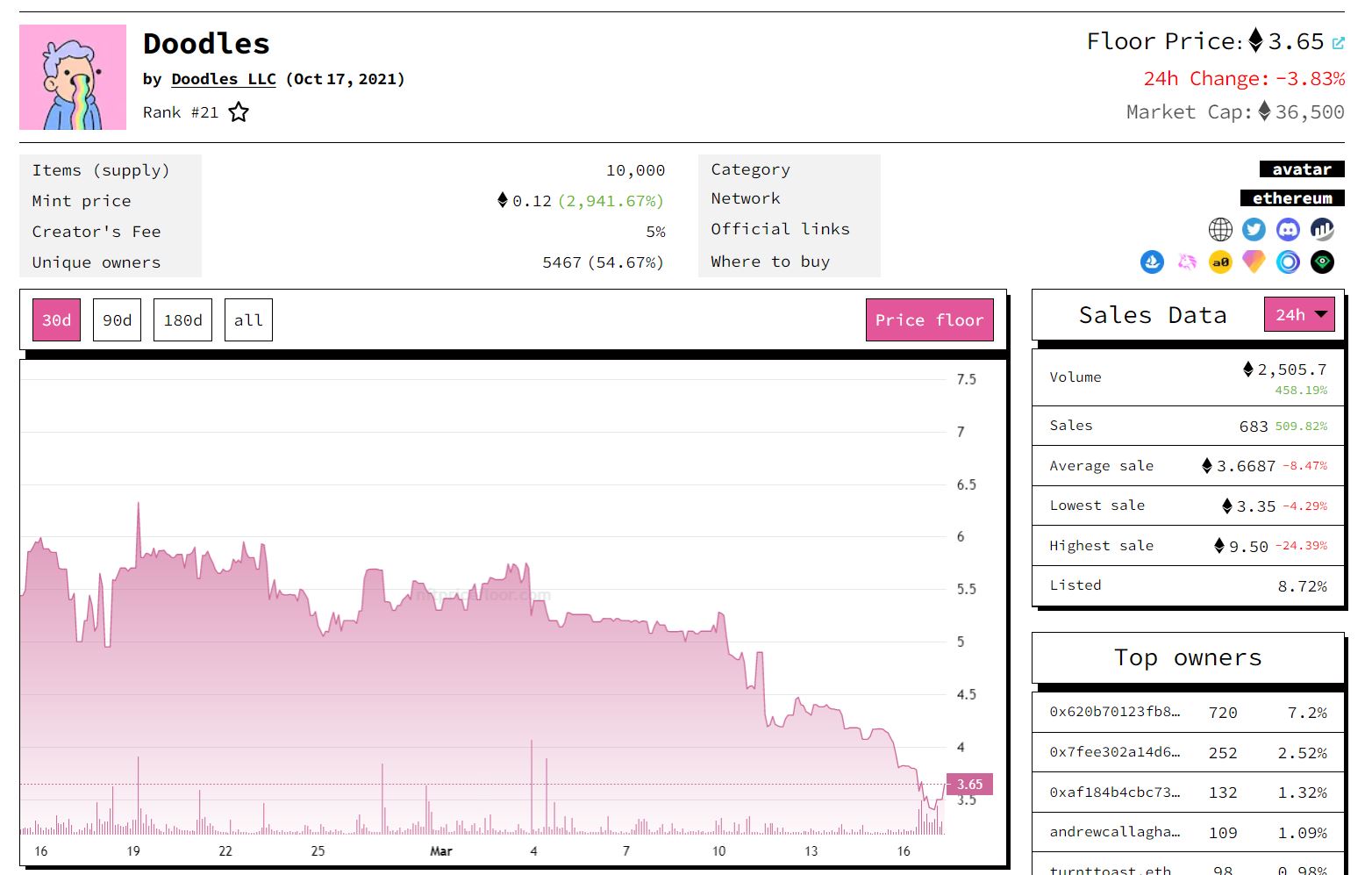Screen dimensions: 1372x875
Task: Click the avatar category tag
Action: point(1302,169)
